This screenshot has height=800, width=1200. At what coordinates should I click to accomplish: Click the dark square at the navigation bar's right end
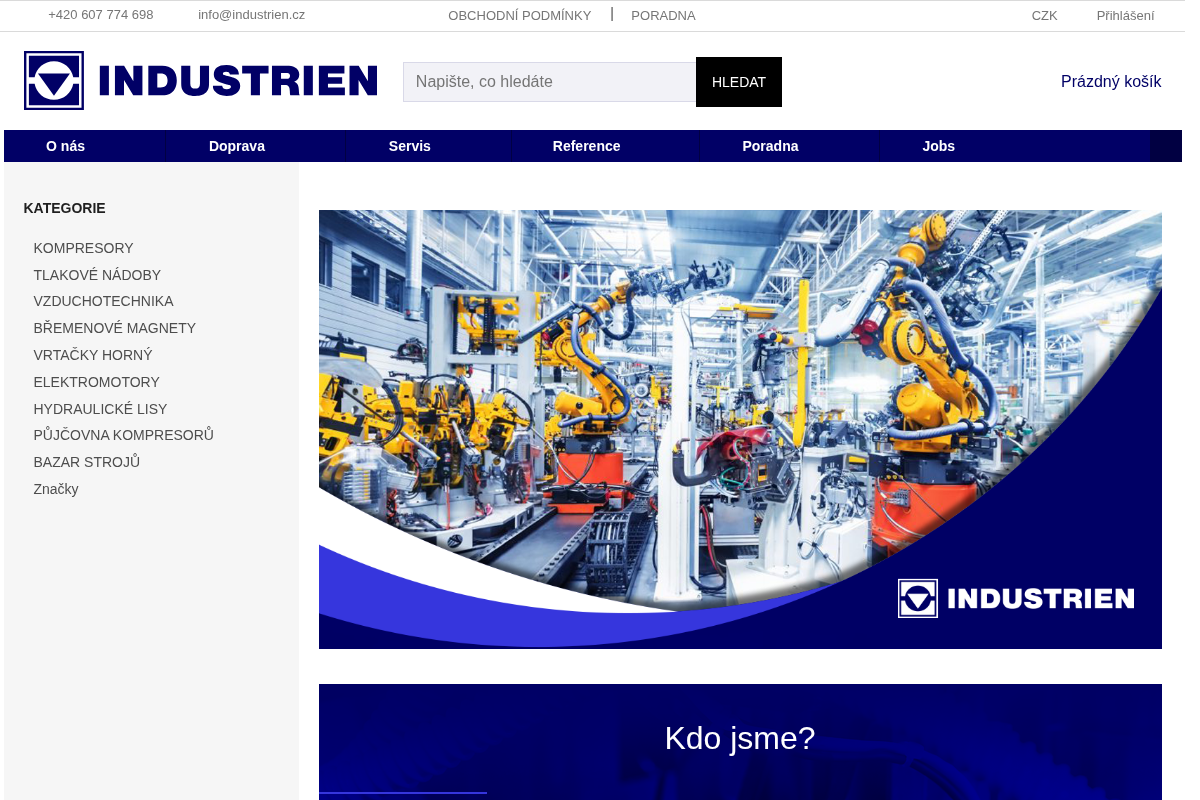[x=1165, y=146]
